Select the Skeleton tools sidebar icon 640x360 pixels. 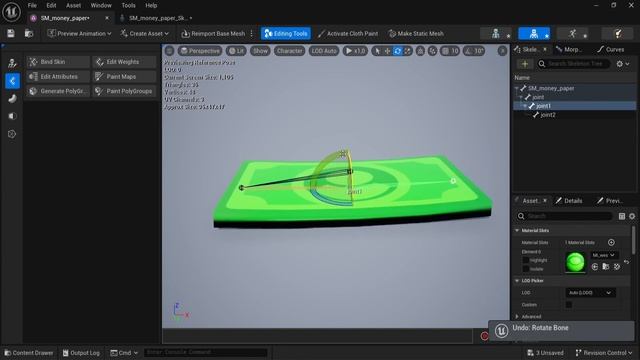pyautogui.click(x=12, y=63)
